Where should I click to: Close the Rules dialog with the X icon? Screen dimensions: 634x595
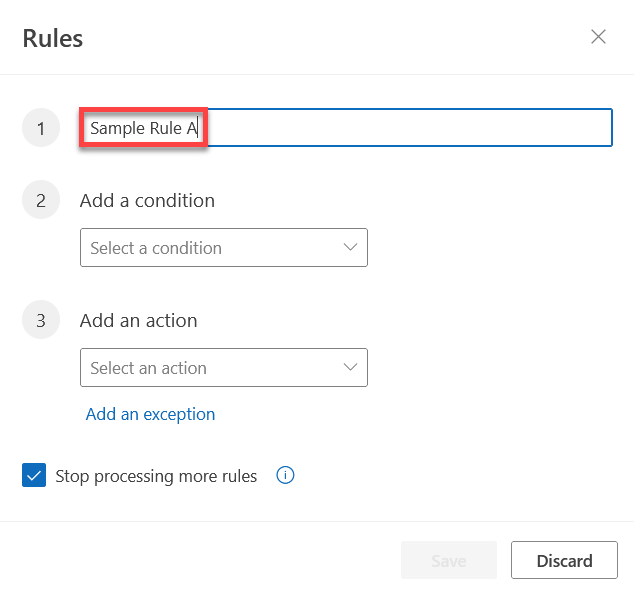pyautogui.click(x=598, y=37)
